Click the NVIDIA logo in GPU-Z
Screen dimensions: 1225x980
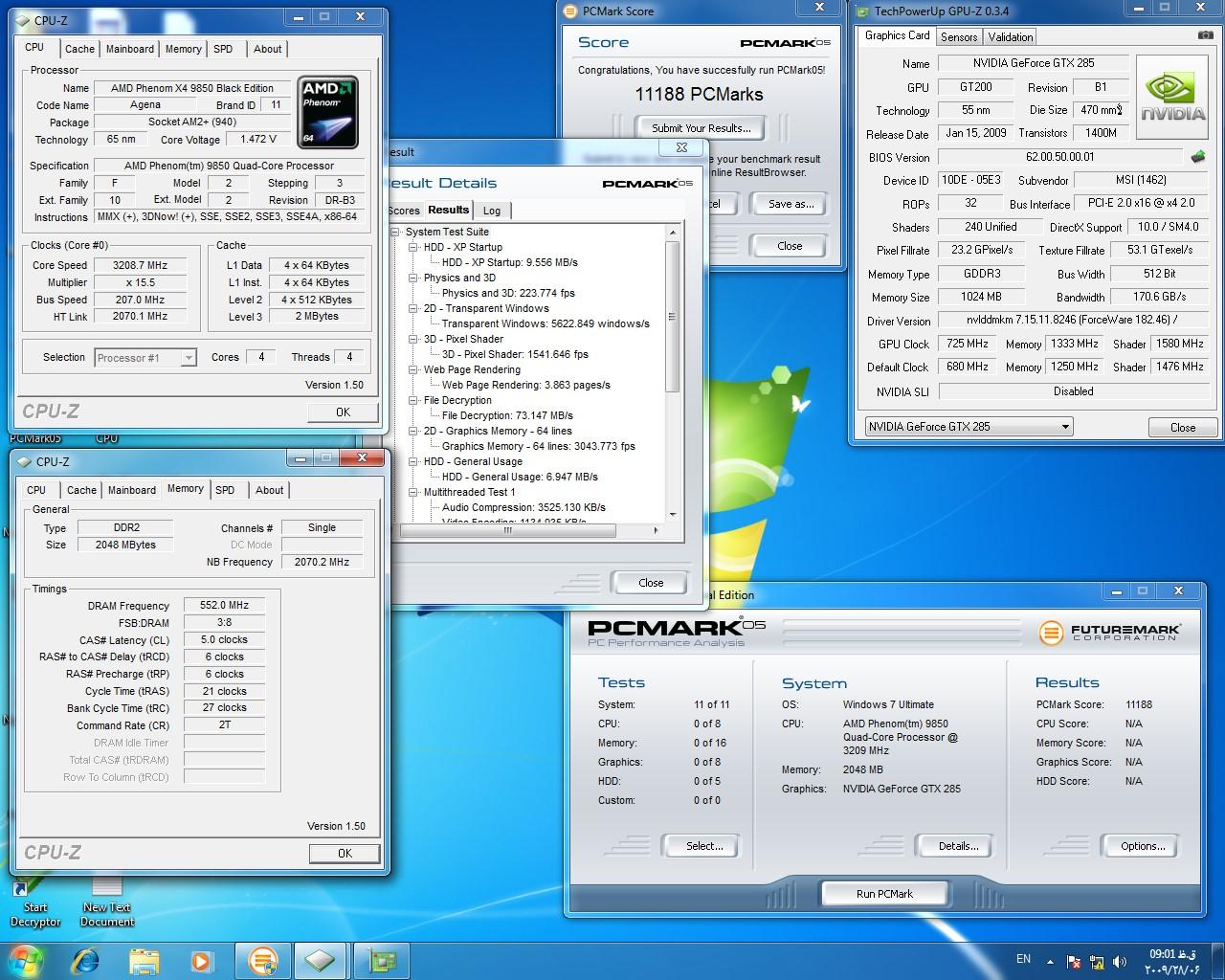(x=1174, y=100)
